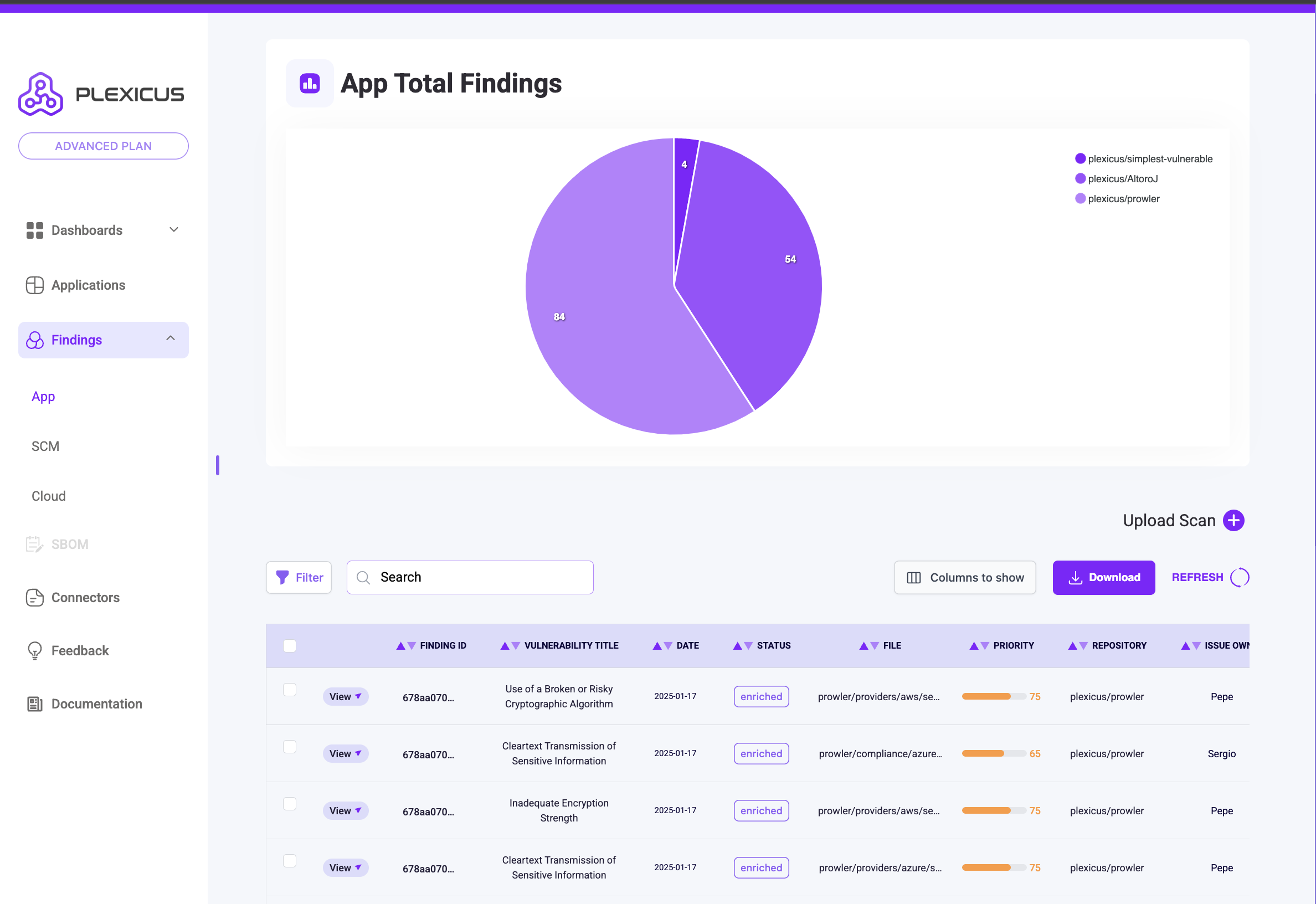The width and height of the screenshot is (1316, 904).
Task: Open the Cloud findings section
Action: point(48,496)
